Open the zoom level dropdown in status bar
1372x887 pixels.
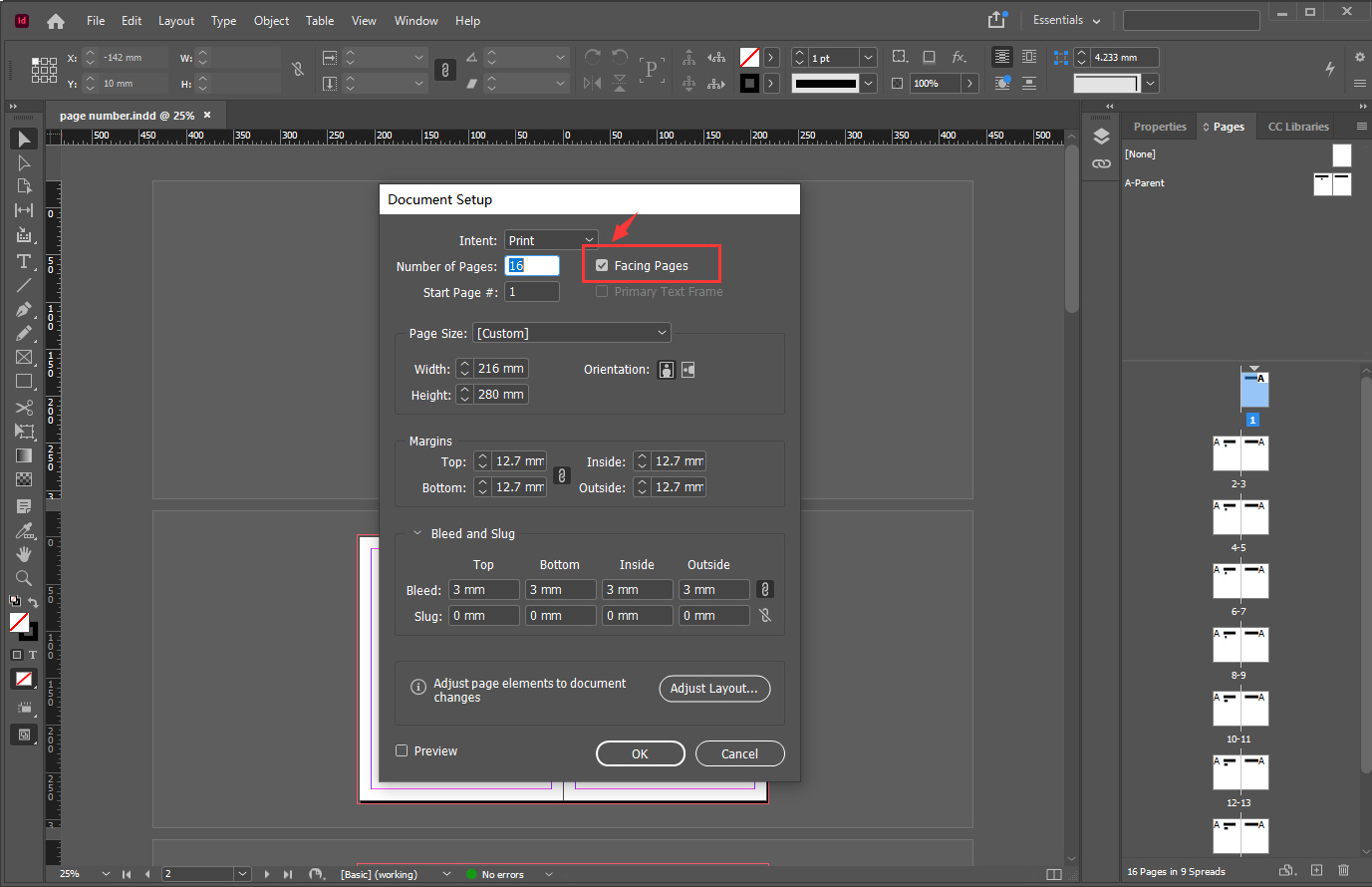point(106,874)
